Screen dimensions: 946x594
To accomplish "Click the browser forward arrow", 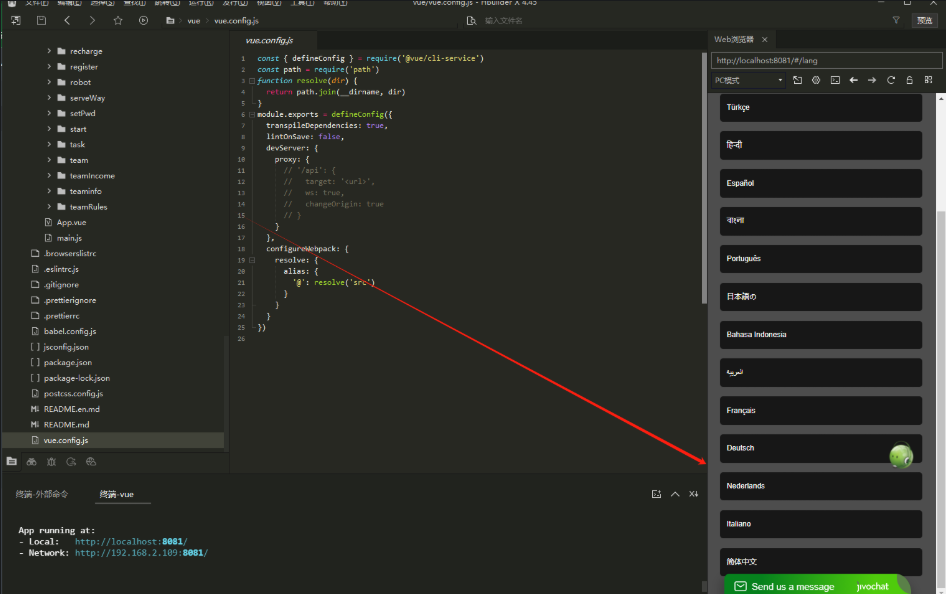I will 872,80.
